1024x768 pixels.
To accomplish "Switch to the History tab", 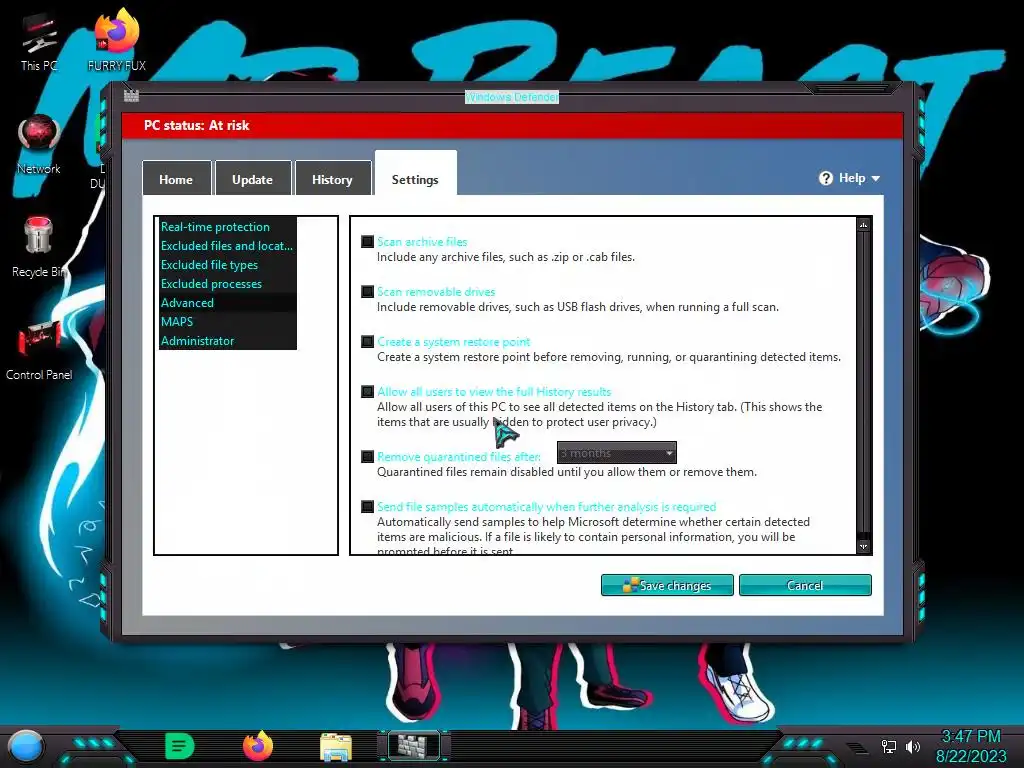I will (332, 179).
